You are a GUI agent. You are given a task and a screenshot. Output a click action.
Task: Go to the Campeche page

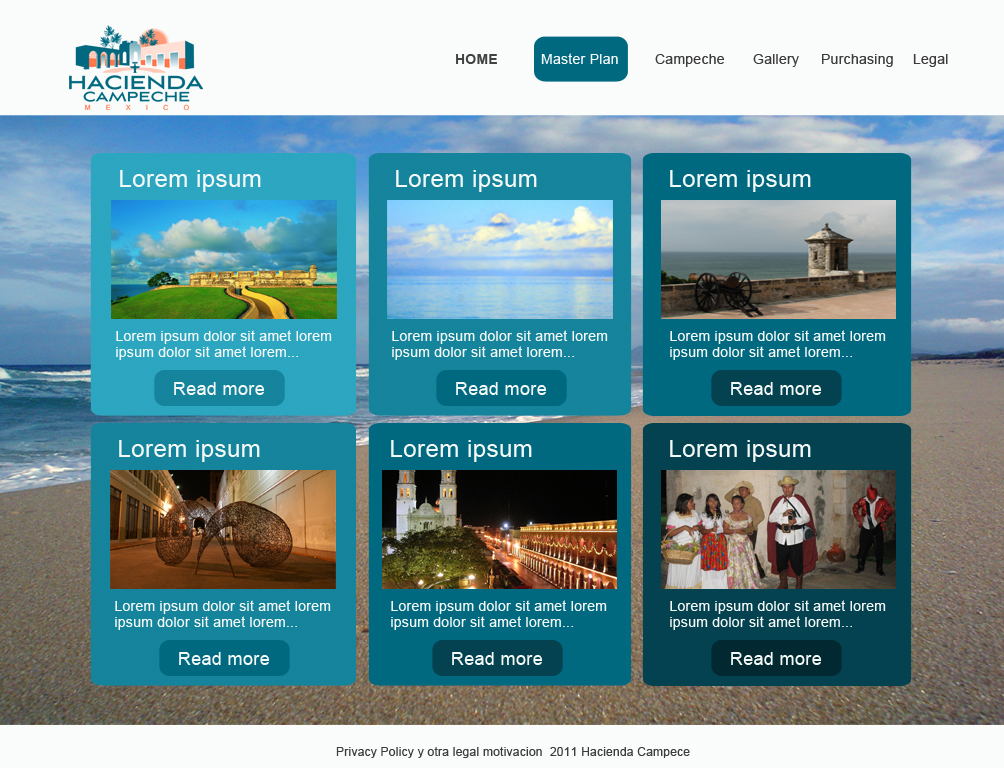point(689,59)
